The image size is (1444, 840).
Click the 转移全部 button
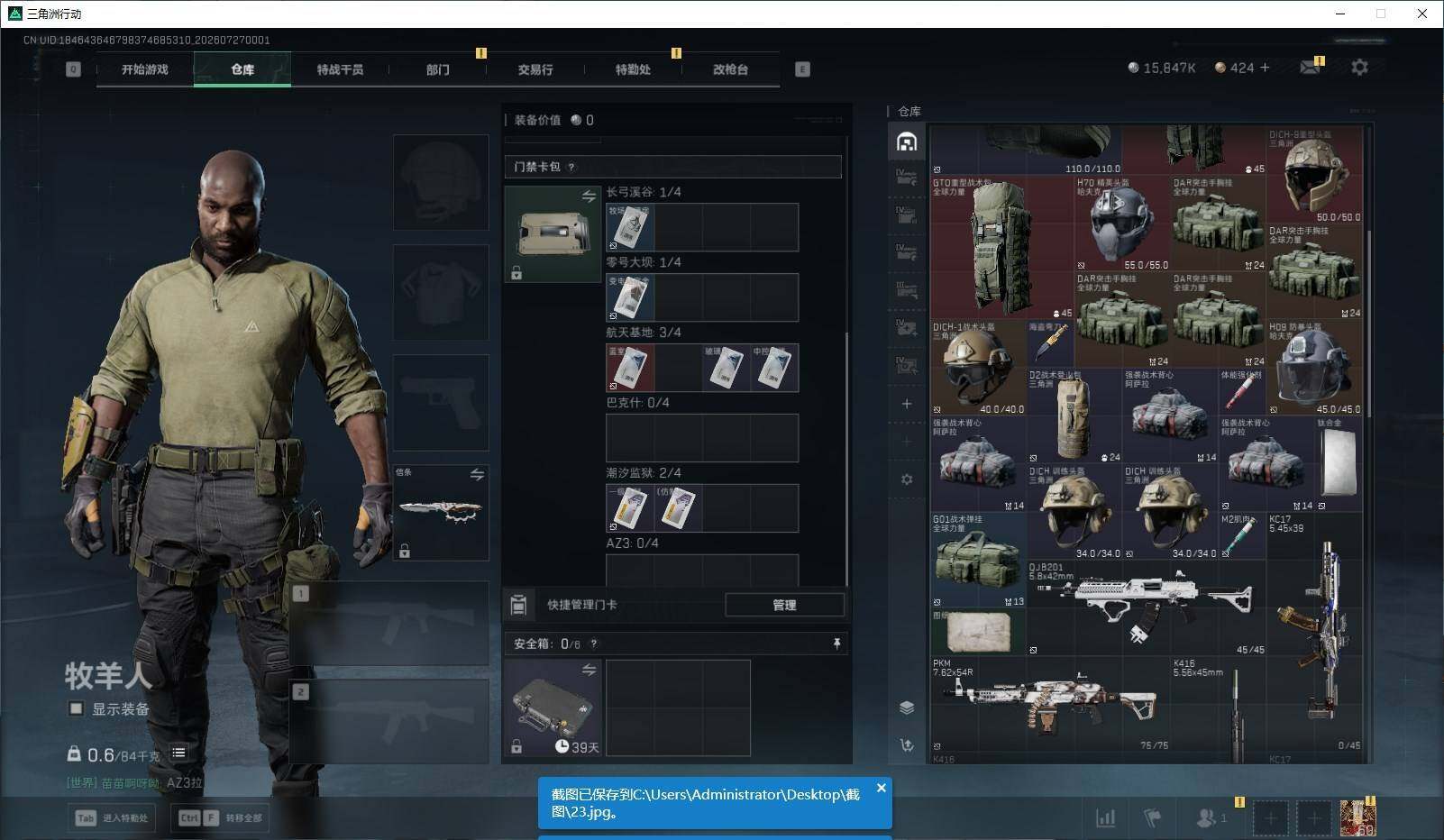coord(221,817)
